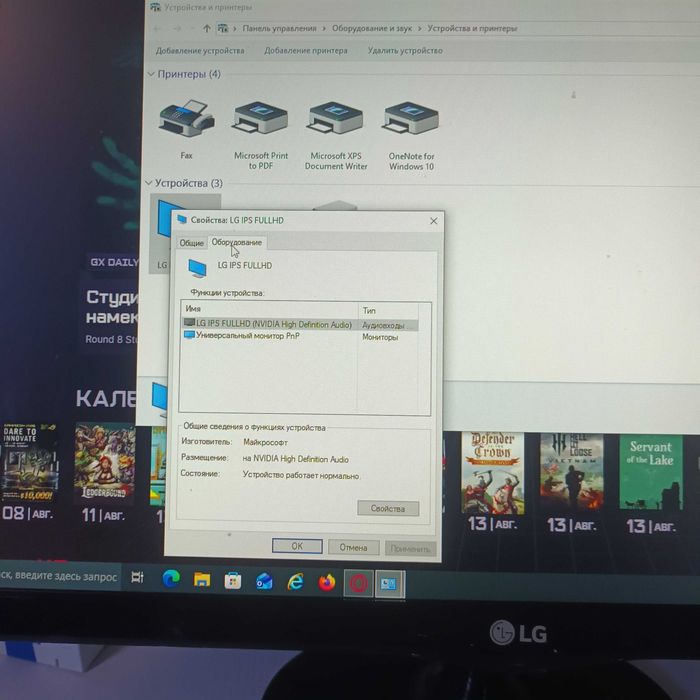This screenshot has width=700, height=700.
Task: Switch to the Общие tab
Action: click(192, 243)
